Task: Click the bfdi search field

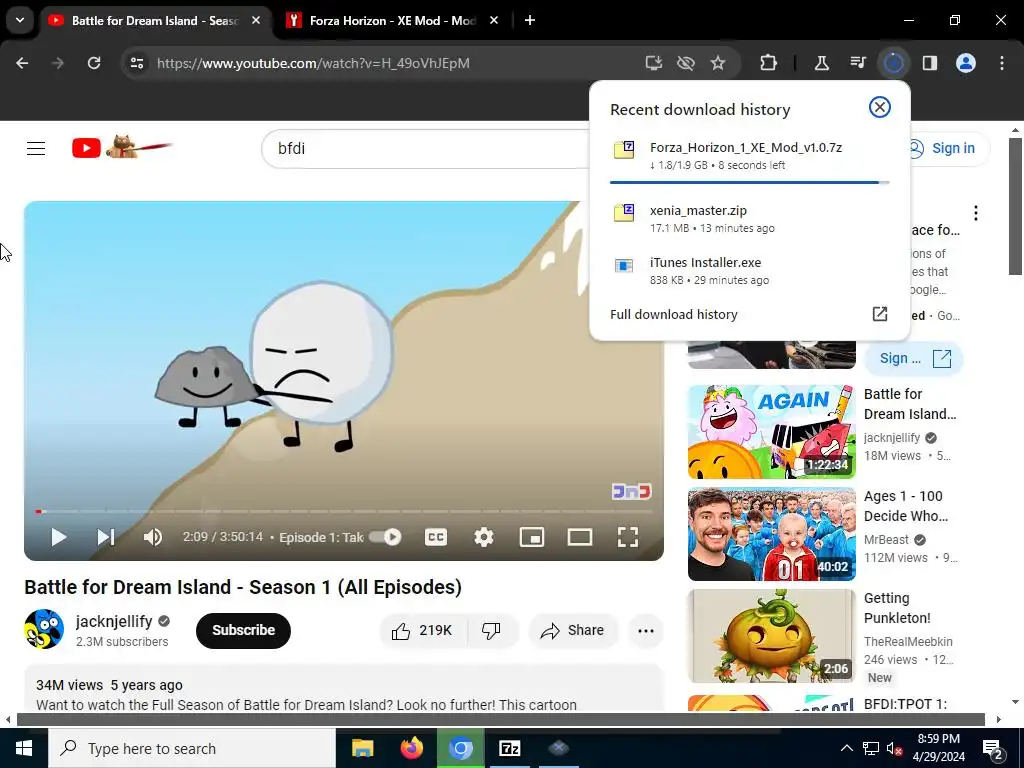Action: click(x=424, y=148)
